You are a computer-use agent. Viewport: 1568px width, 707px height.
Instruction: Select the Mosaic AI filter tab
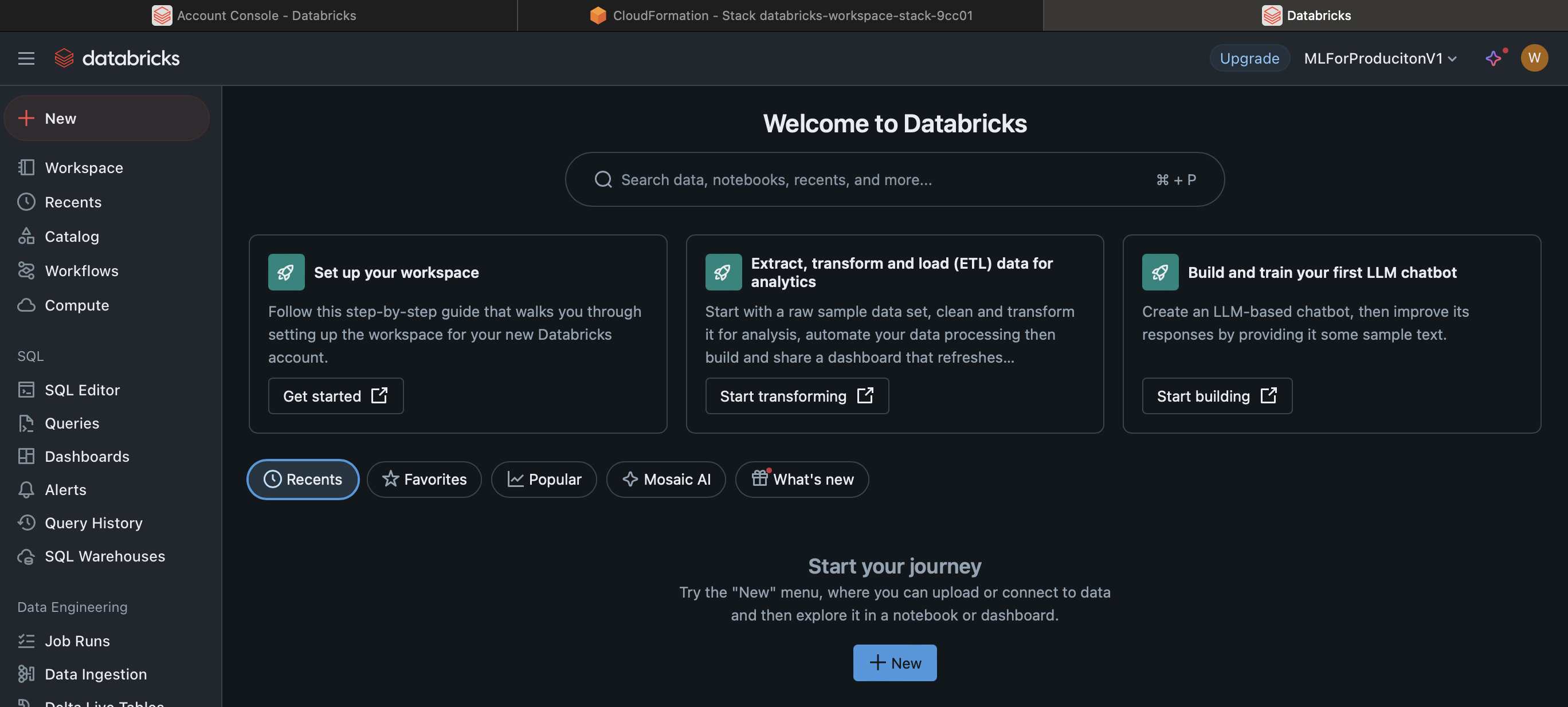click(666, 480)
